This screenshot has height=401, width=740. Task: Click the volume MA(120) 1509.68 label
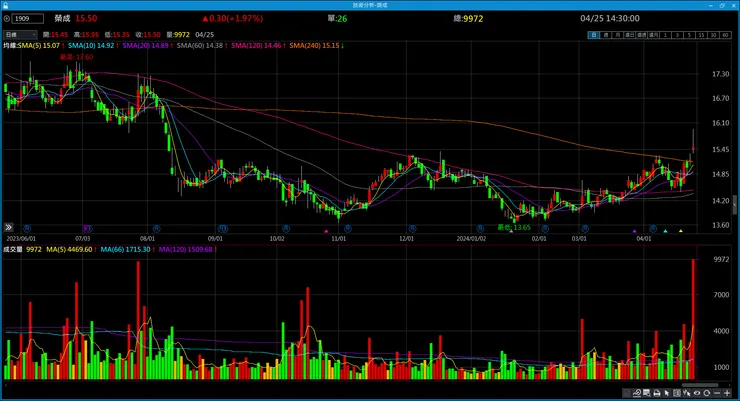tap(185, 249)
